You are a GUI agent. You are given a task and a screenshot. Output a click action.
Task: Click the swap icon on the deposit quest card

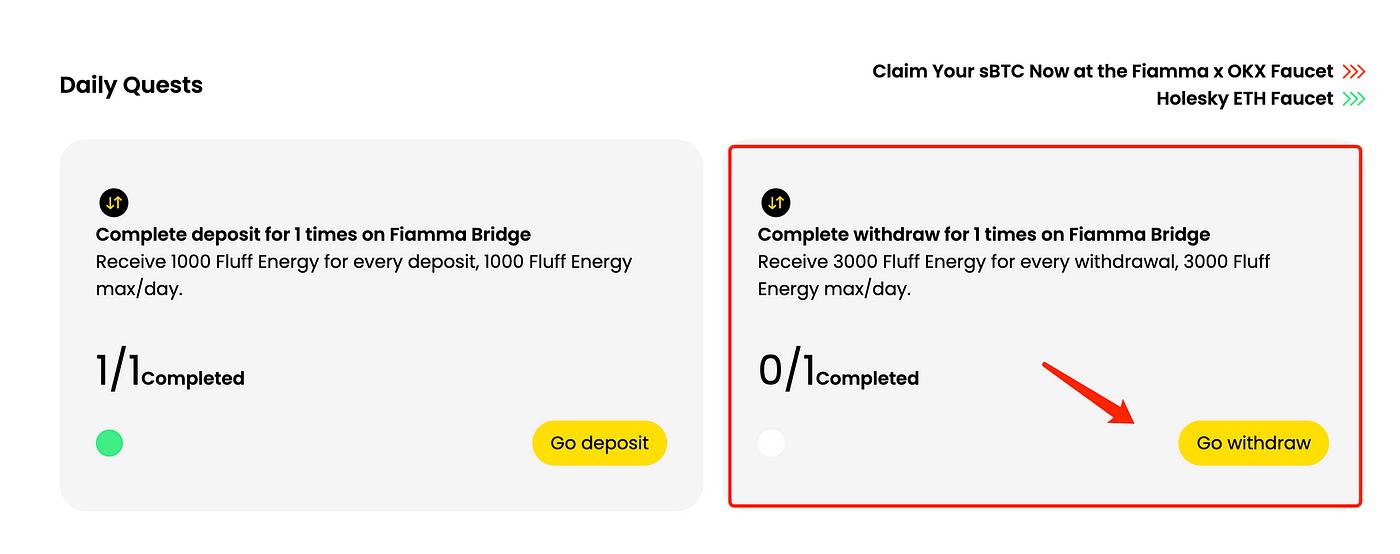(114, 203)
